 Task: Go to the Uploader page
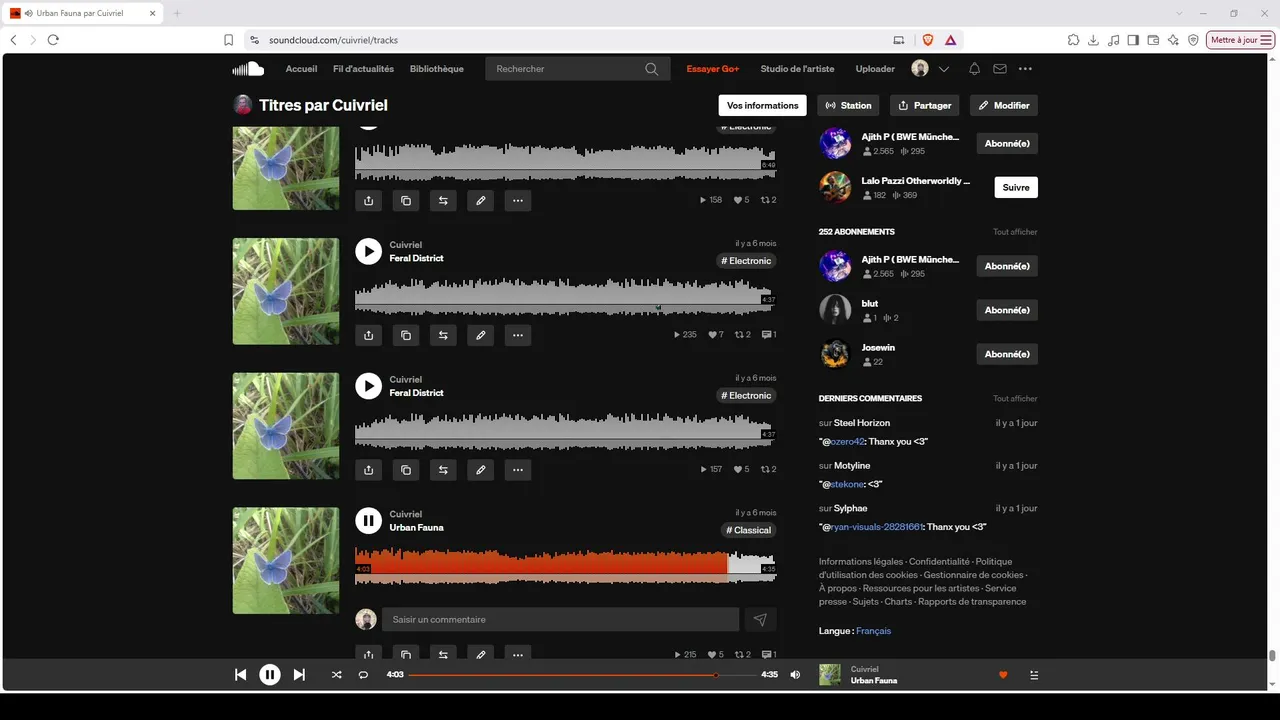875,69
